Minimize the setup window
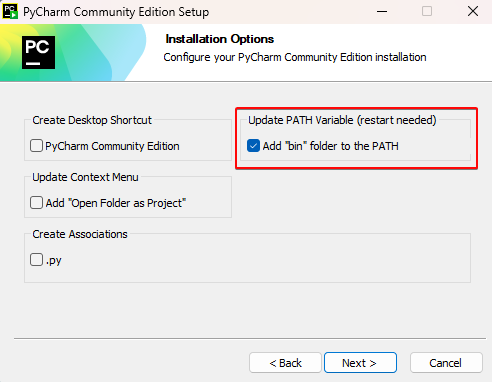This screenshot has height=382, width=492. [x=382, y=12]
